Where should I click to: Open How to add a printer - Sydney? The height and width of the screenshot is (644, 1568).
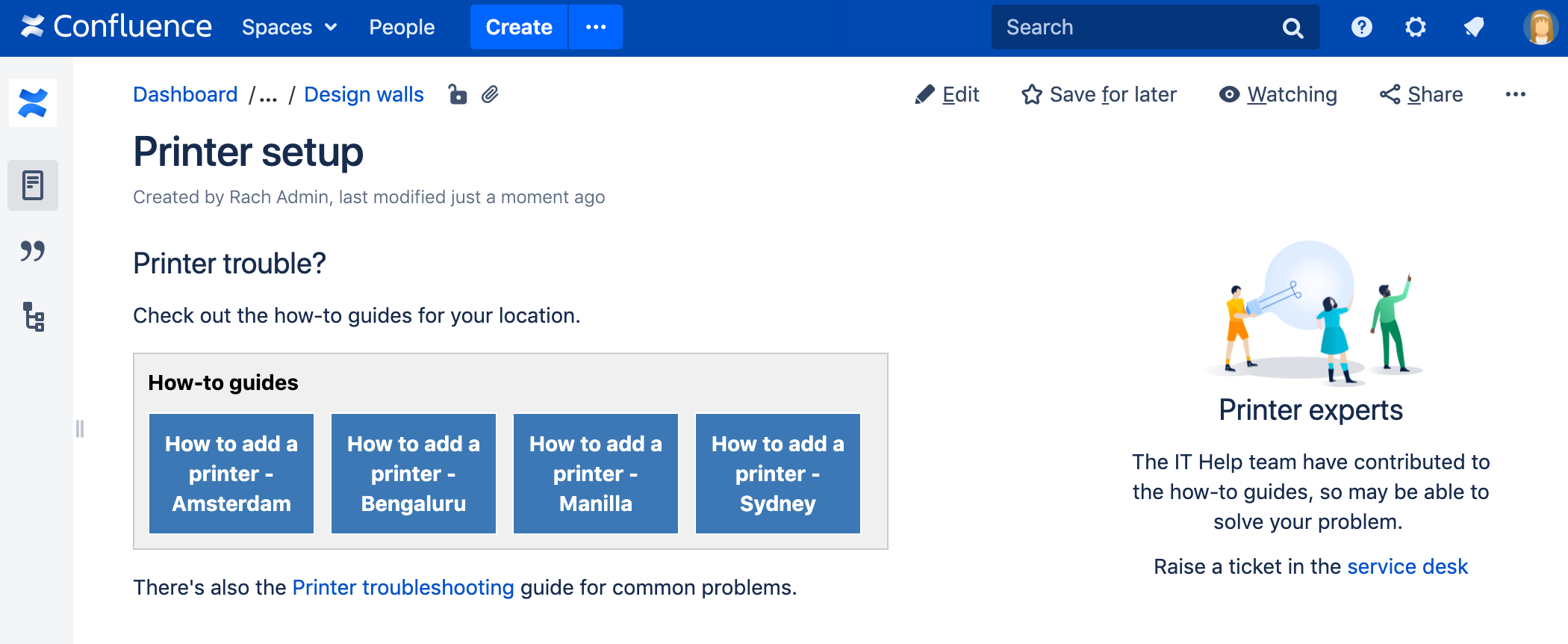click(777, 474)
